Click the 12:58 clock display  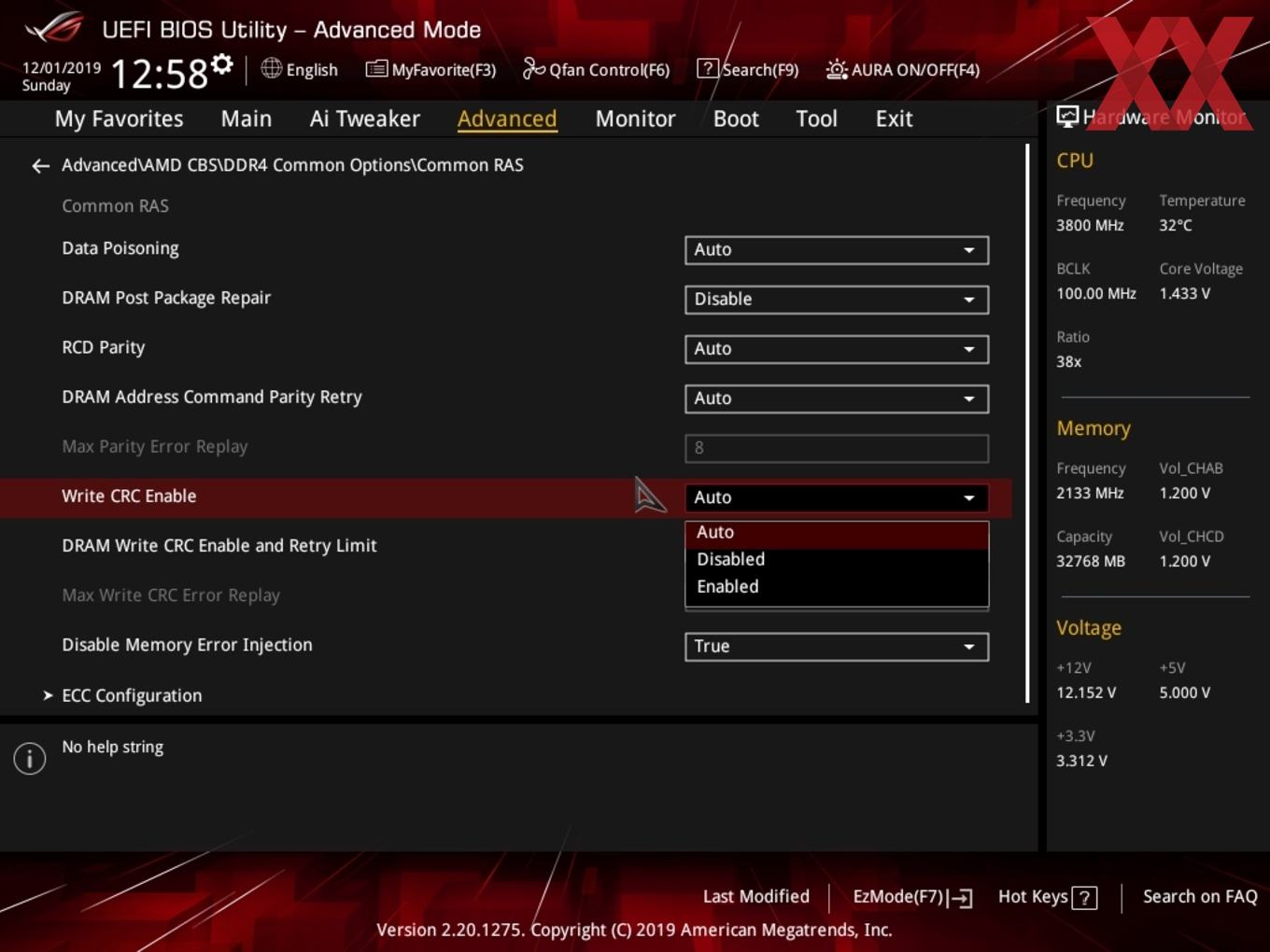tap(159, 74)
